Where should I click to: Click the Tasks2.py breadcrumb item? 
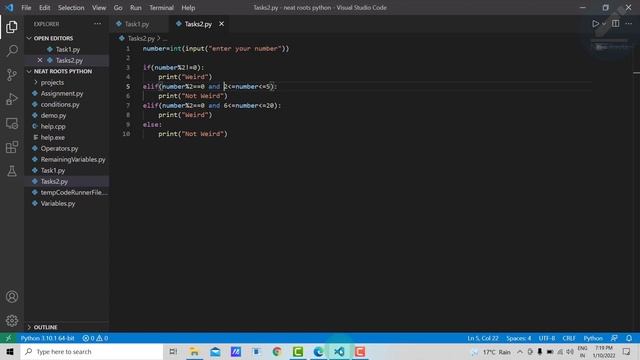tap(141, 38)
